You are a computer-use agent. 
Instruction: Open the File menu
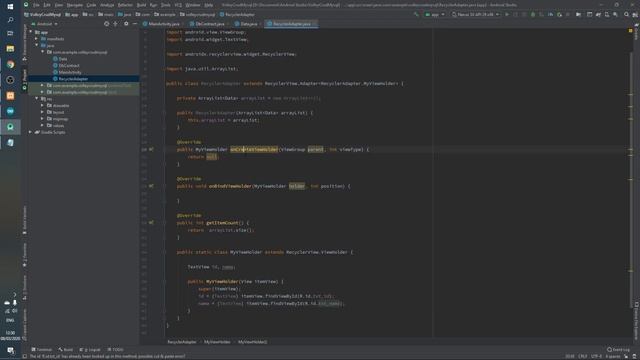36,5
